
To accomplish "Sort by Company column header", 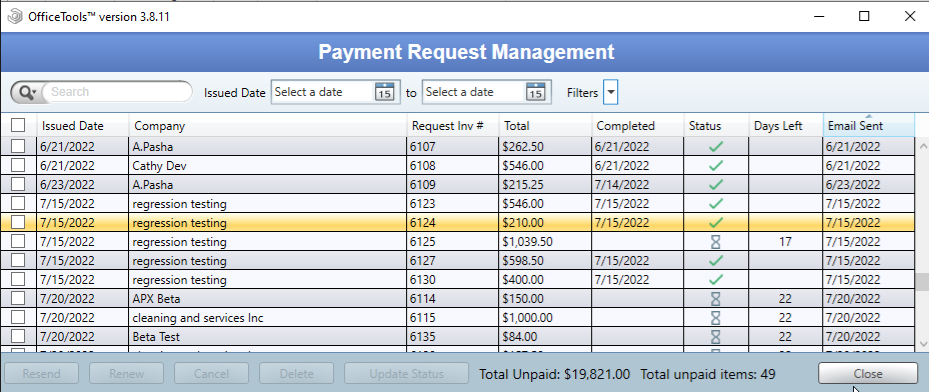I will pos(268,126).
